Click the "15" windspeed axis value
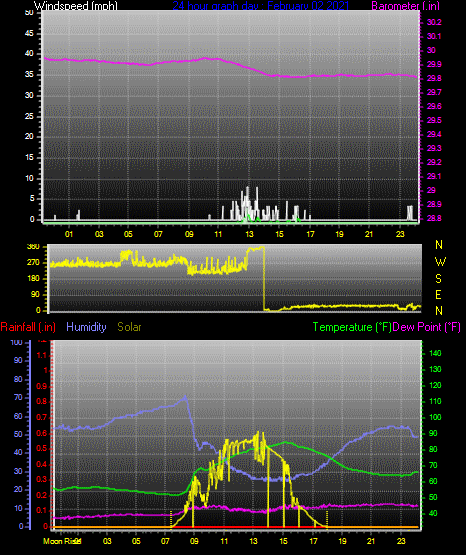 pyautogui.click(x=29, y=158)
